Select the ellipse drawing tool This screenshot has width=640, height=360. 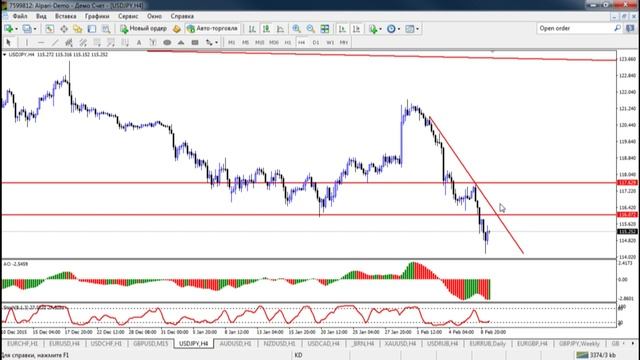coord(167,42)
